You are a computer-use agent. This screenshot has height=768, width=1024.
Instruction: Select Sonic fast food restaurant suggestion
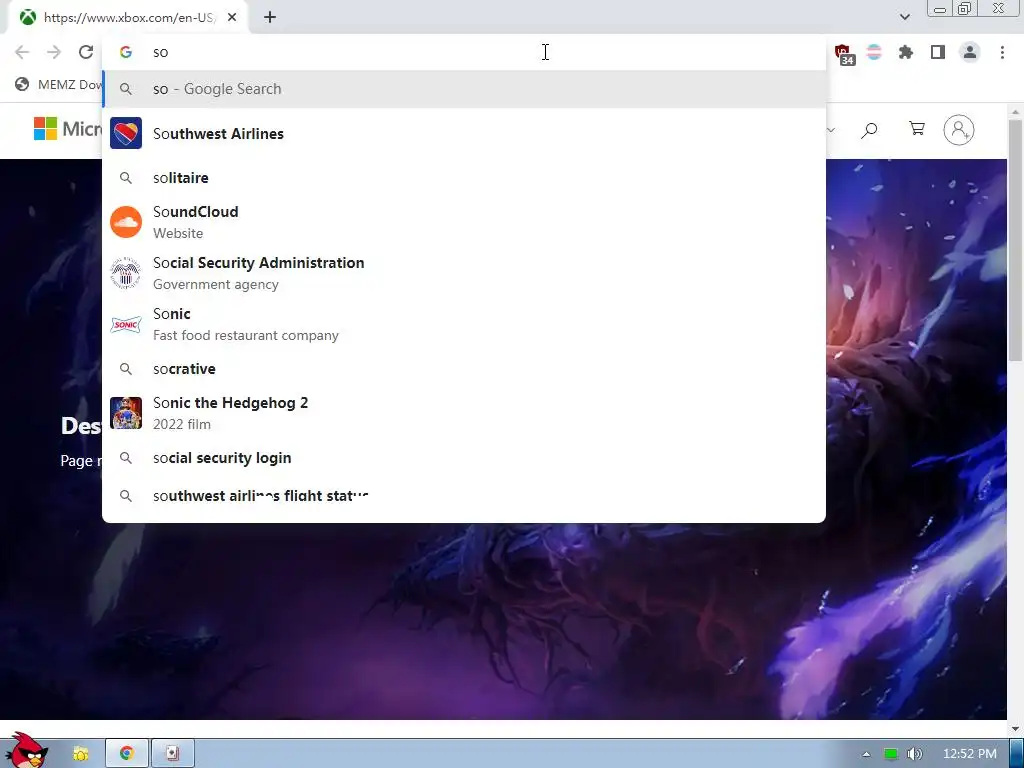click(464, 324)
